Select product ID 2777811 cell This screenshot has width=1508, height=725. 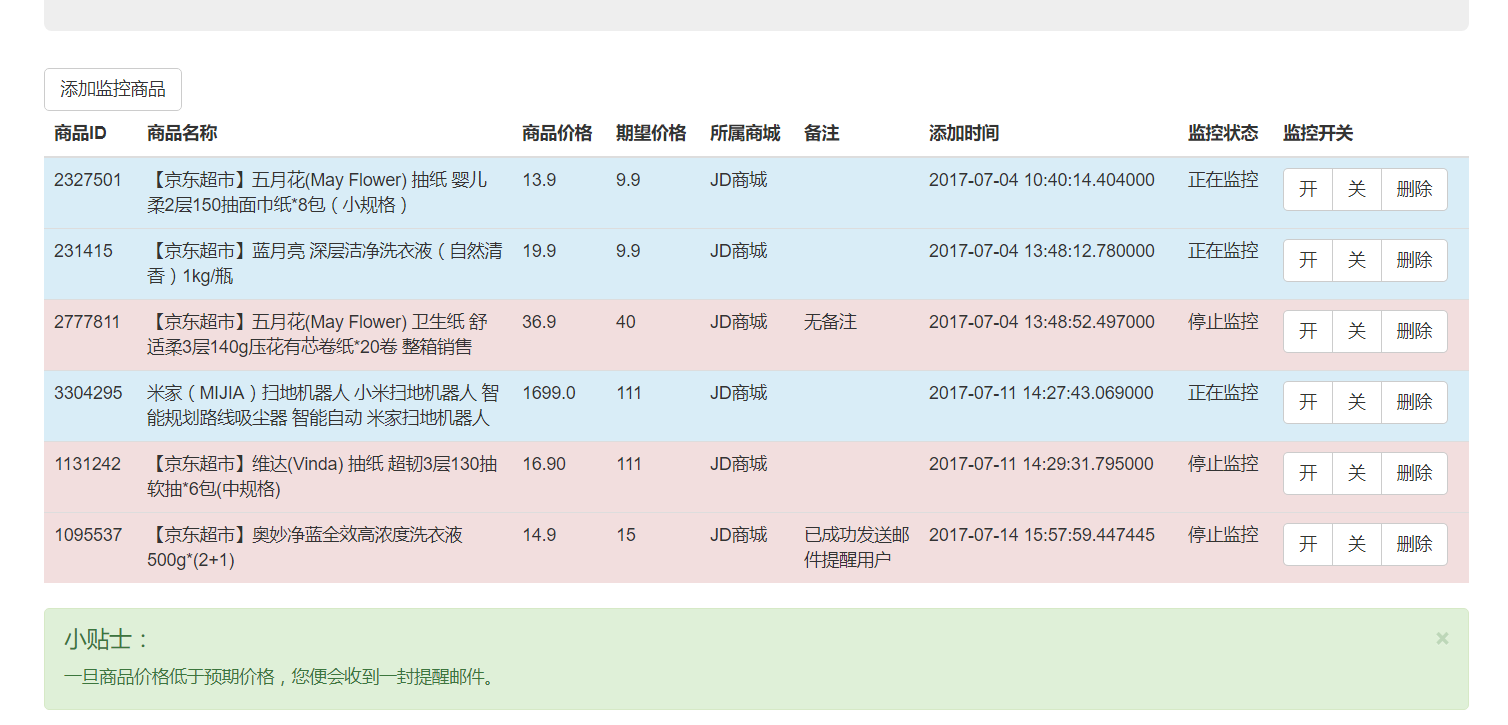tap(87, 322)
